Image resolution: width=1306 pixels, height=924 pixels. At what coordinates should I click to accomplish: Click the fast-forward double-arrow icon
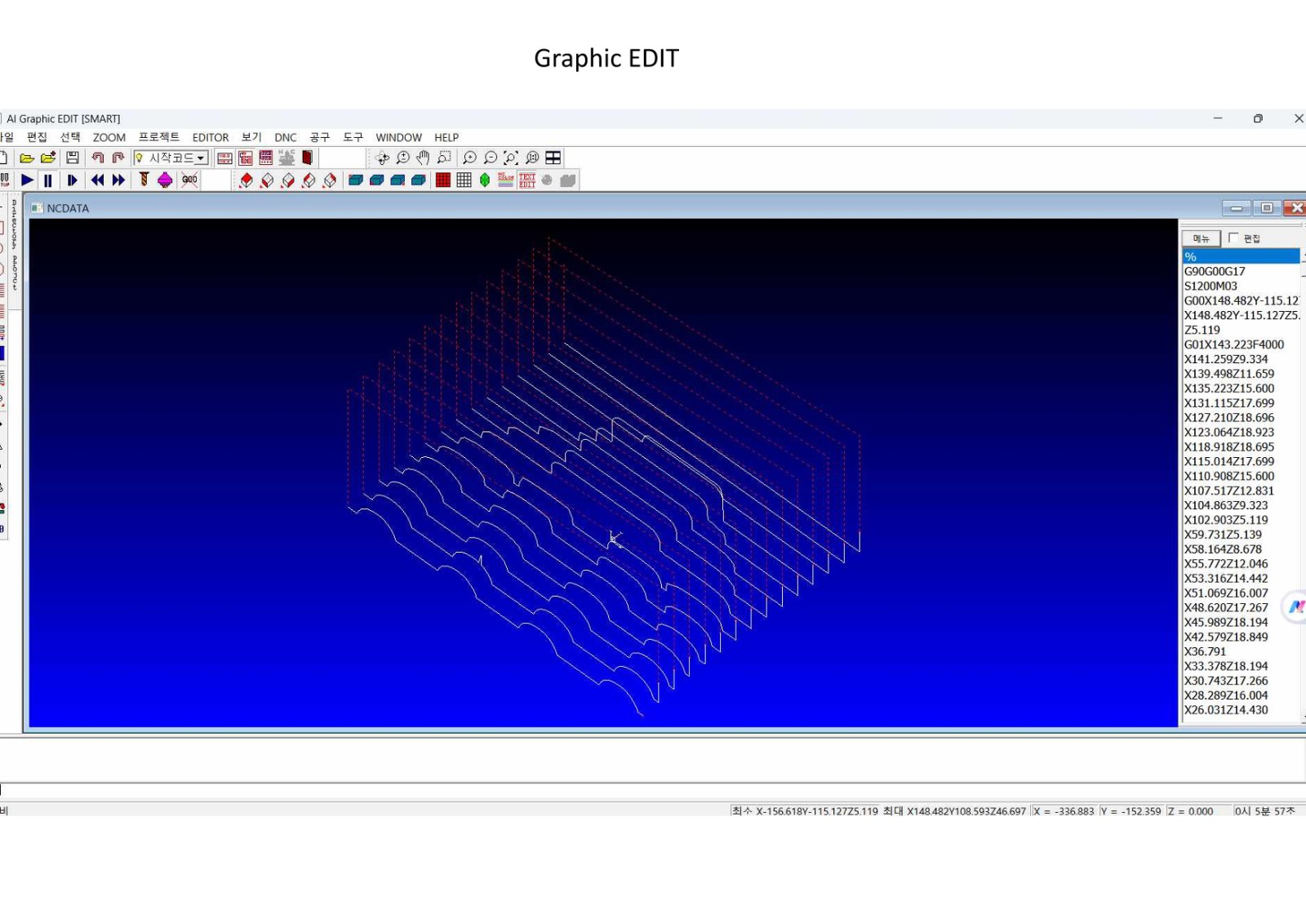(x=119, y=180)
